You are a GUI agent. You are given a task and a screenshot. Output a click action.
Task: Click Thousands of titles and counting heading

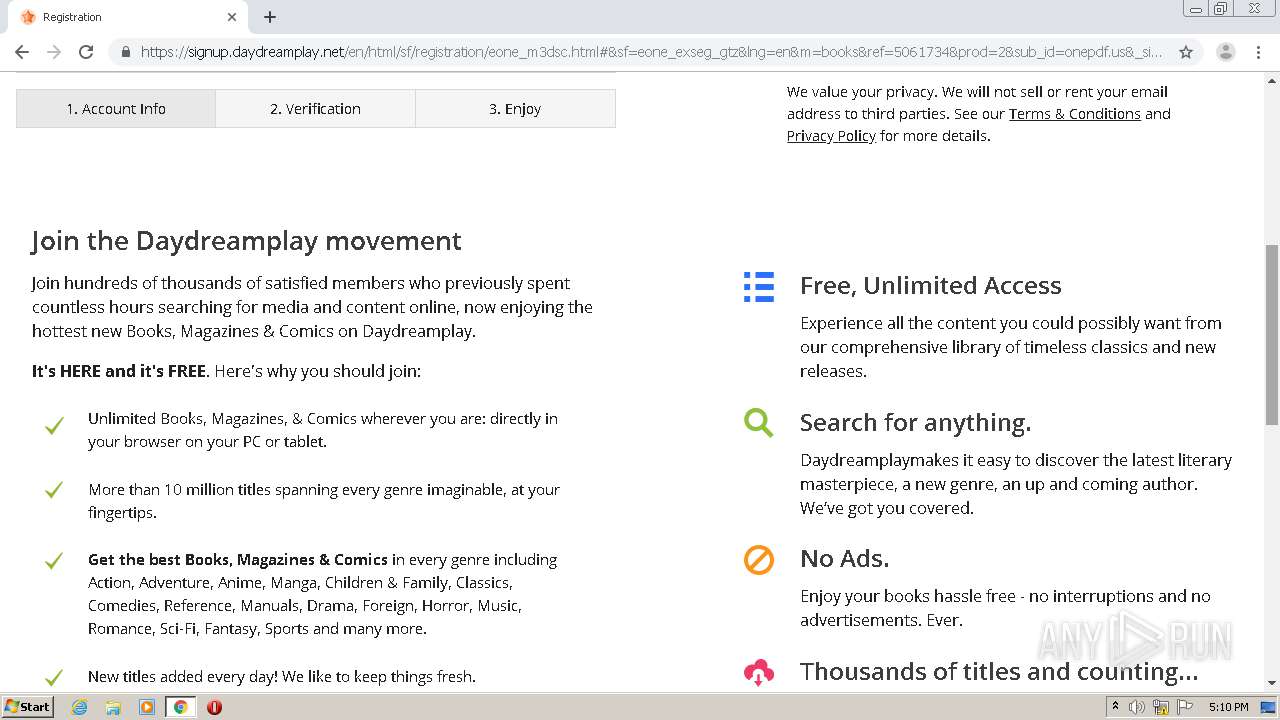[998, 671]
